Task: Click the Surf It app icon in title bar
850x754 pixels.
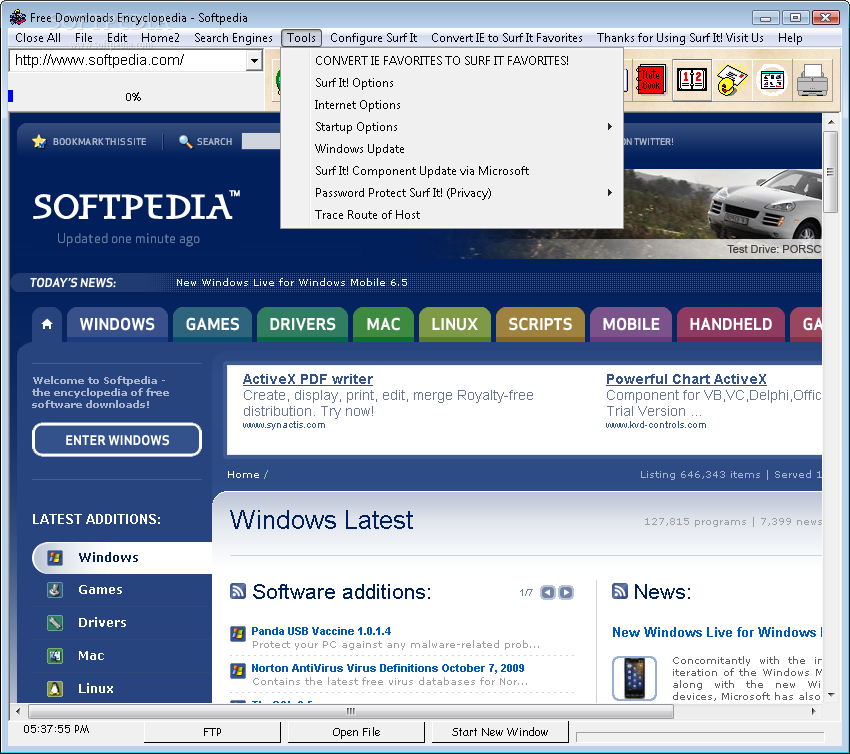Action: [18, 17]
